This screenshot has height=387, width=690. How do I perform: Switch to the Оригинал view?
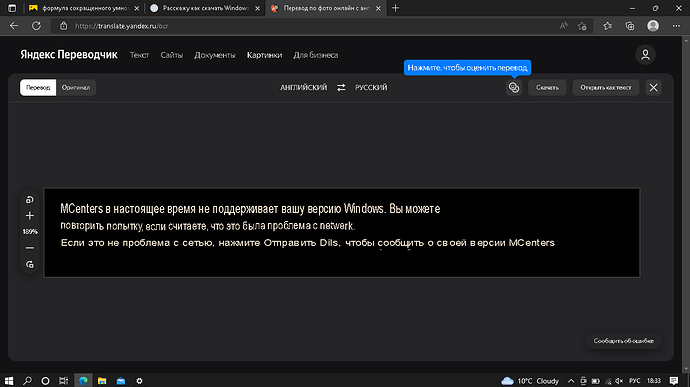(76, 88)
